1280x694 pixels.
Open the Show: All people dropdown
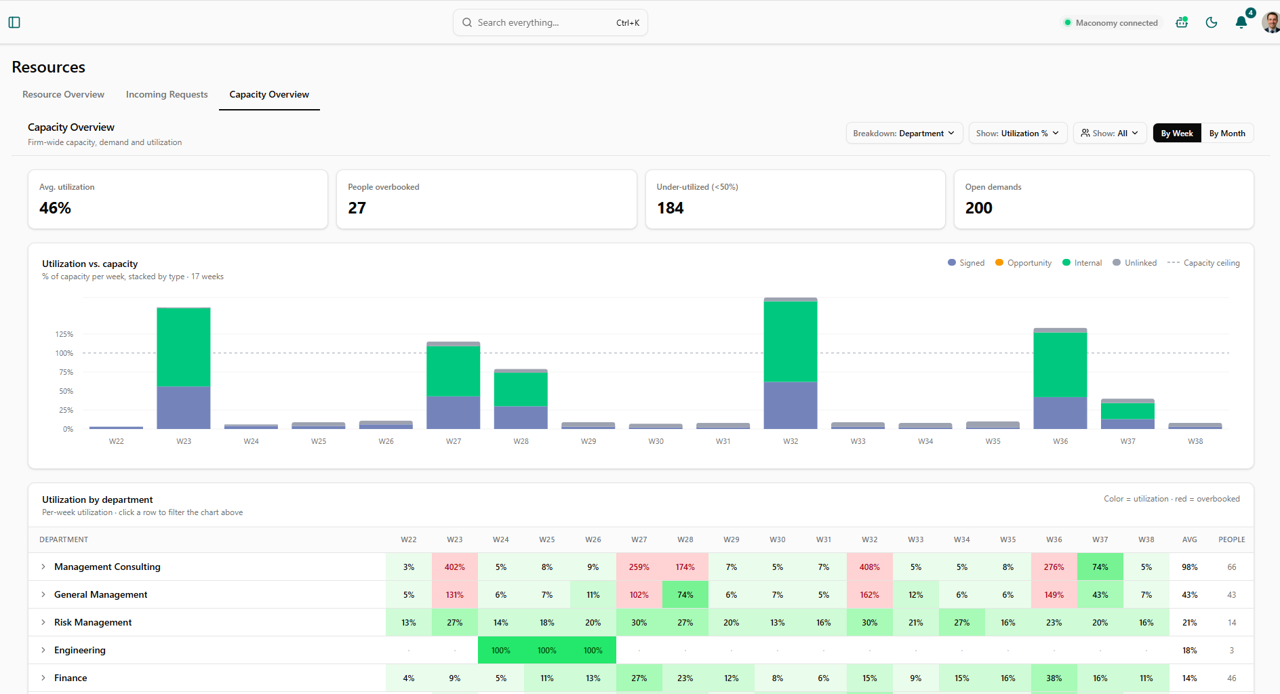pos(1110,133)
